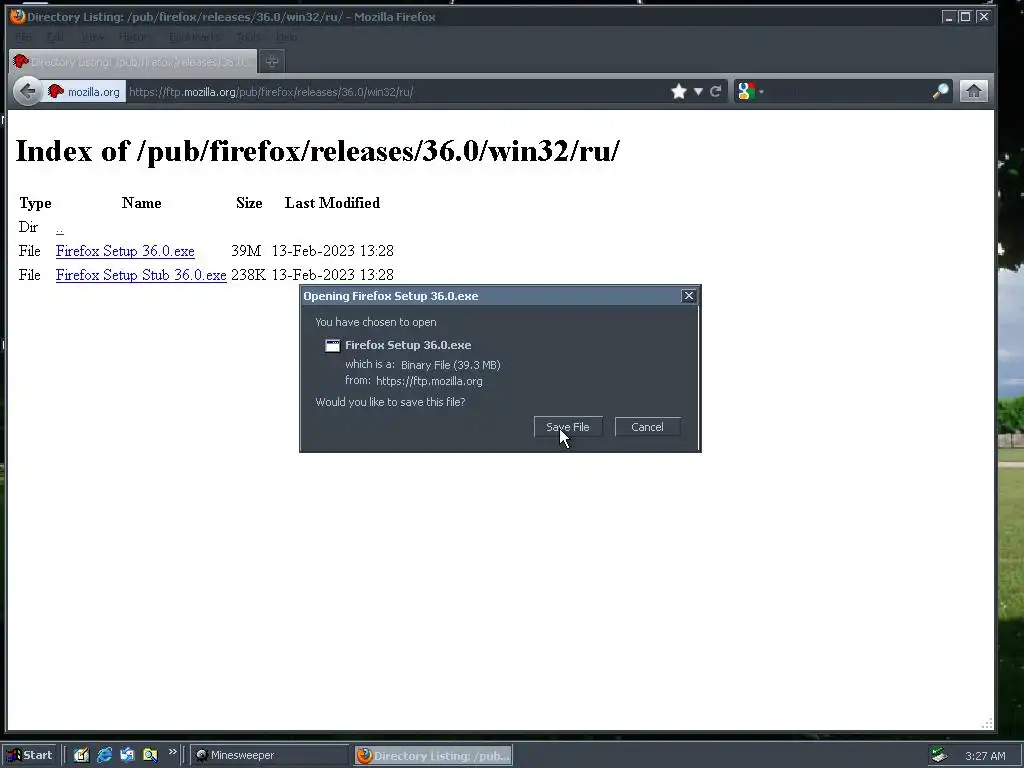1024x768 pixels.
Task: Click the first quick launch notepad icon
Action: [81, 755]
